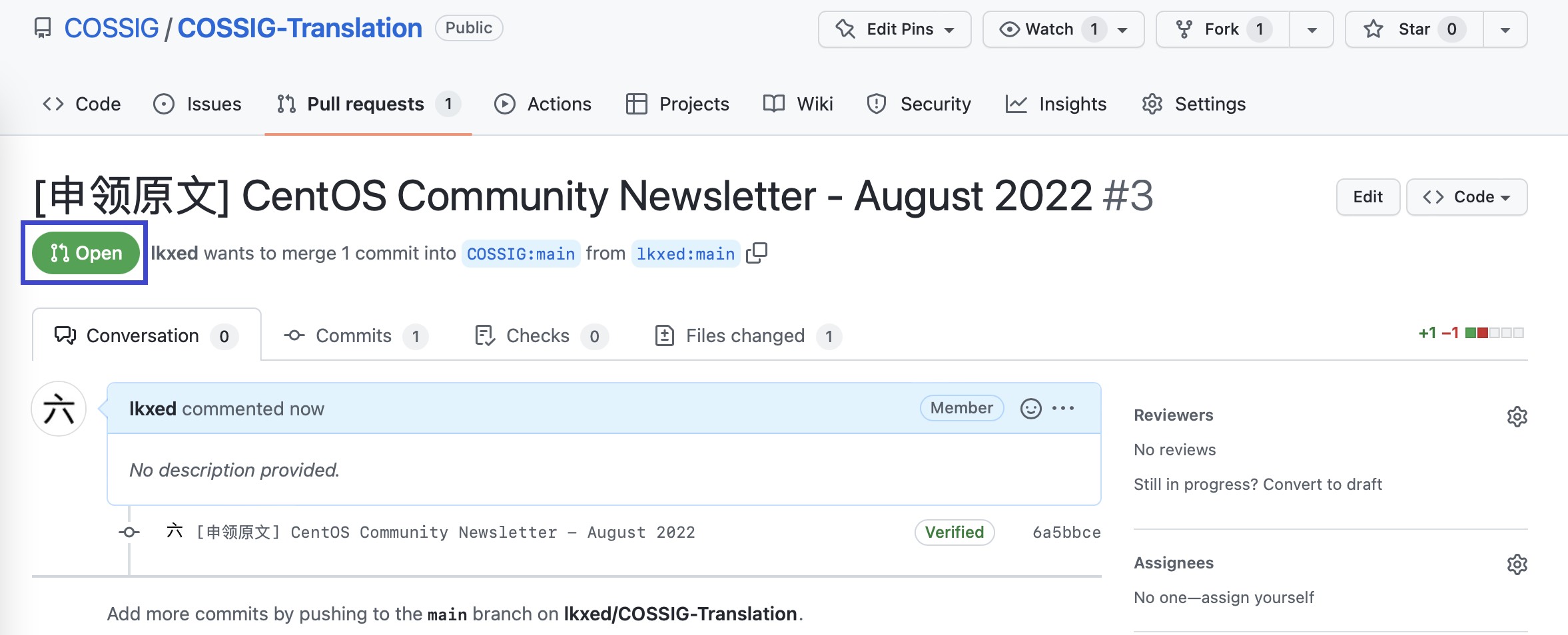View the Insights tab
This screenshot has width=1568, height=635.
click(1056, 104)
